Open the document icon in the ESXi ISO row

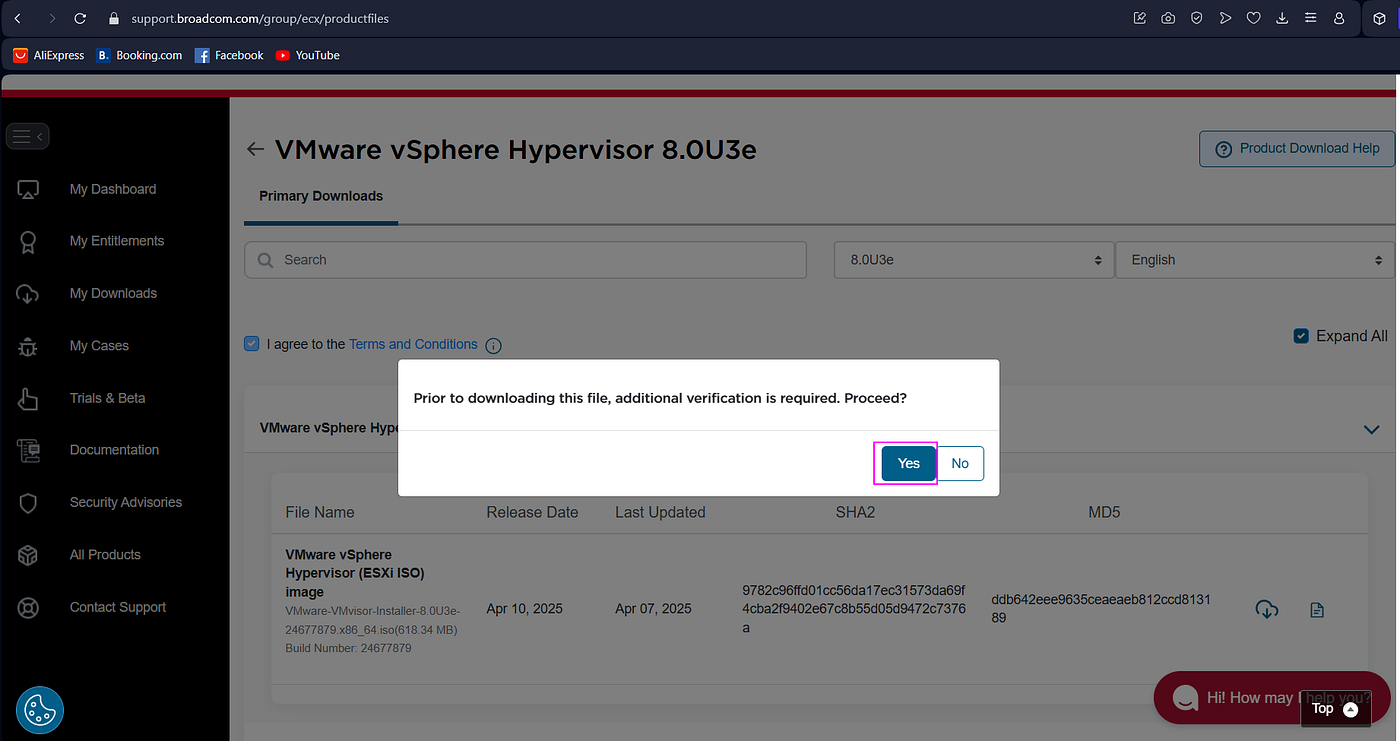1317,609
